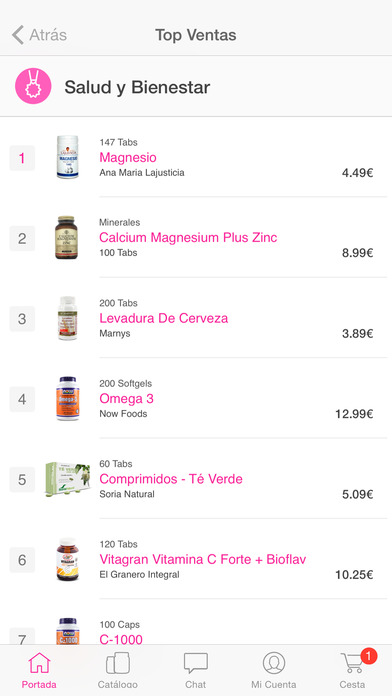Open the Cesta shopping cart icon
This screenshot has width=392, height=696.
pos(352,664)
